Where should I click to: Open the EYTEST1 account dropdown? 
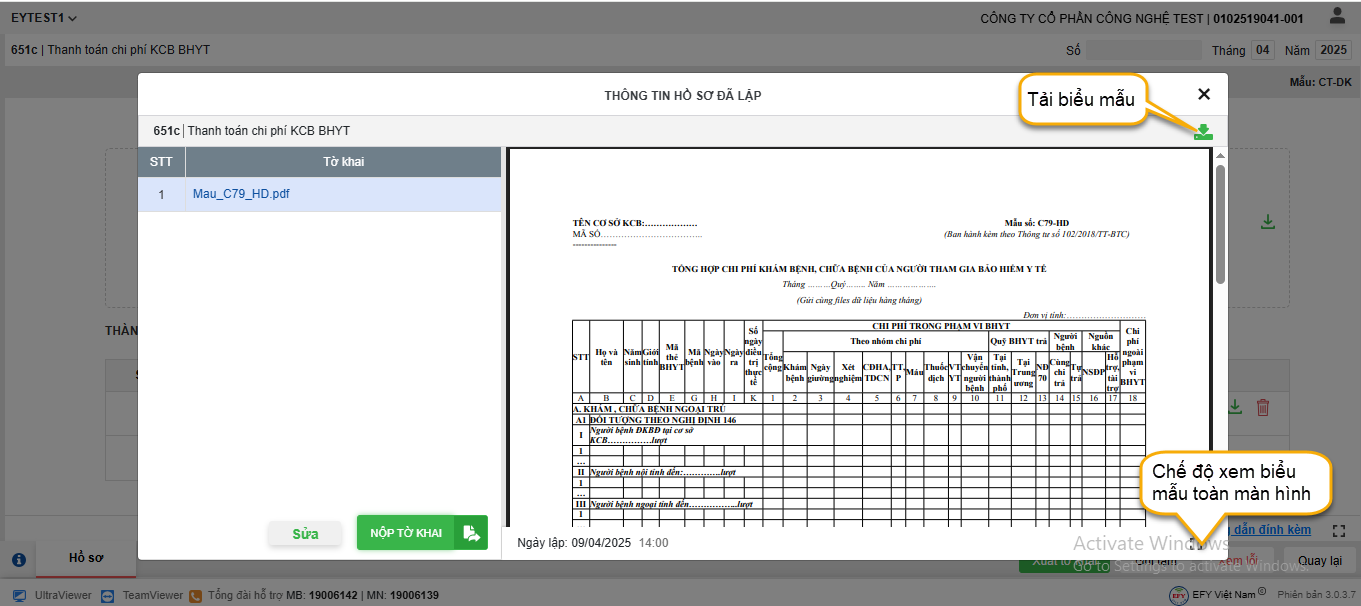click(44, 18)
